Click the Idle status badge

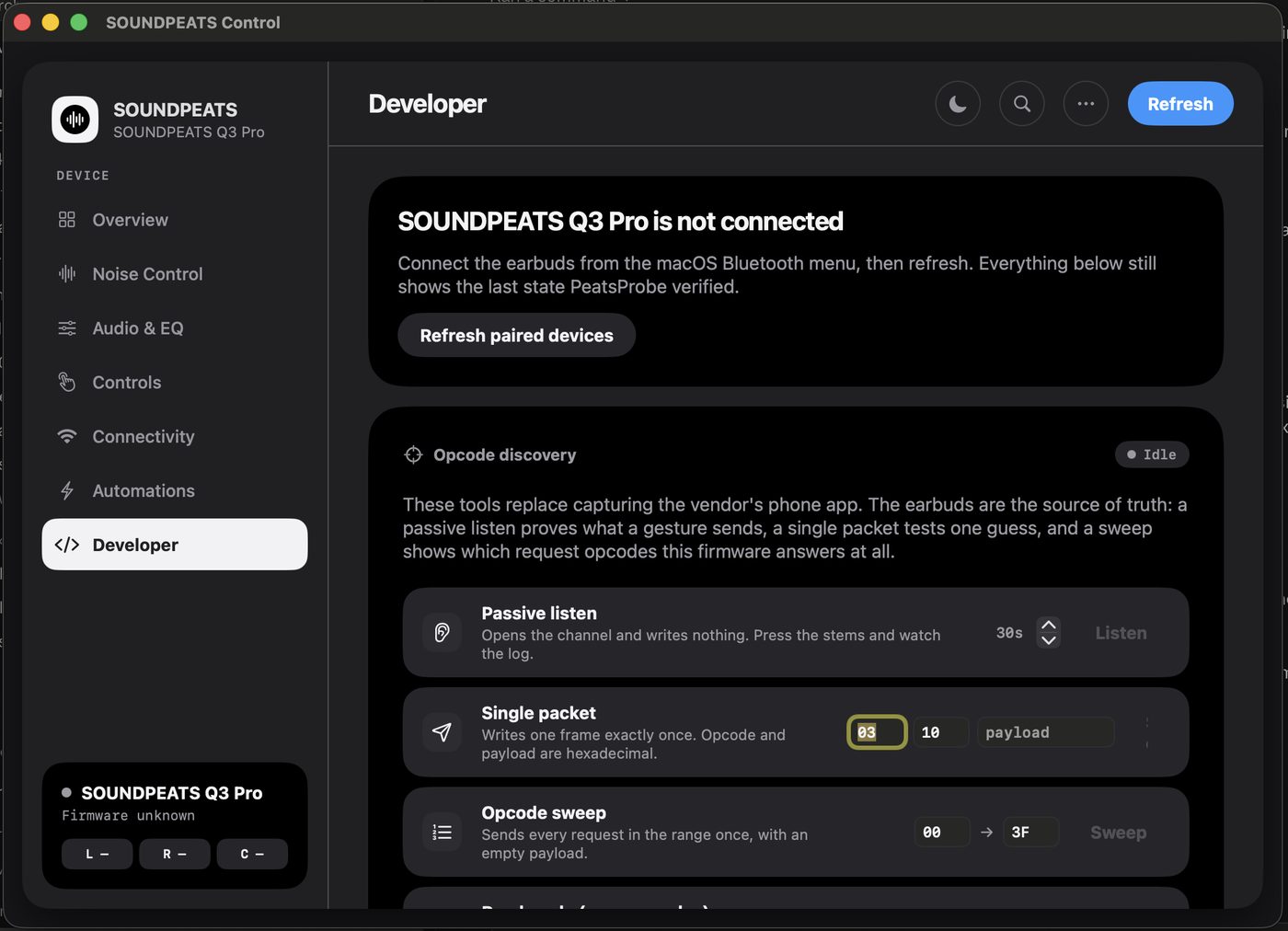pyautogui.click(x=1152, y=454)
